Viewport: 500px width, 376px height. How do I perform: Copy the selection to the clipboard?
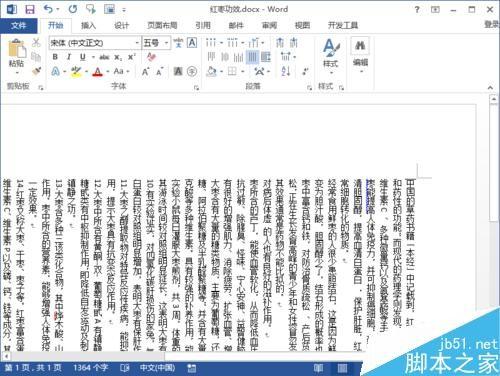point(36,57)
